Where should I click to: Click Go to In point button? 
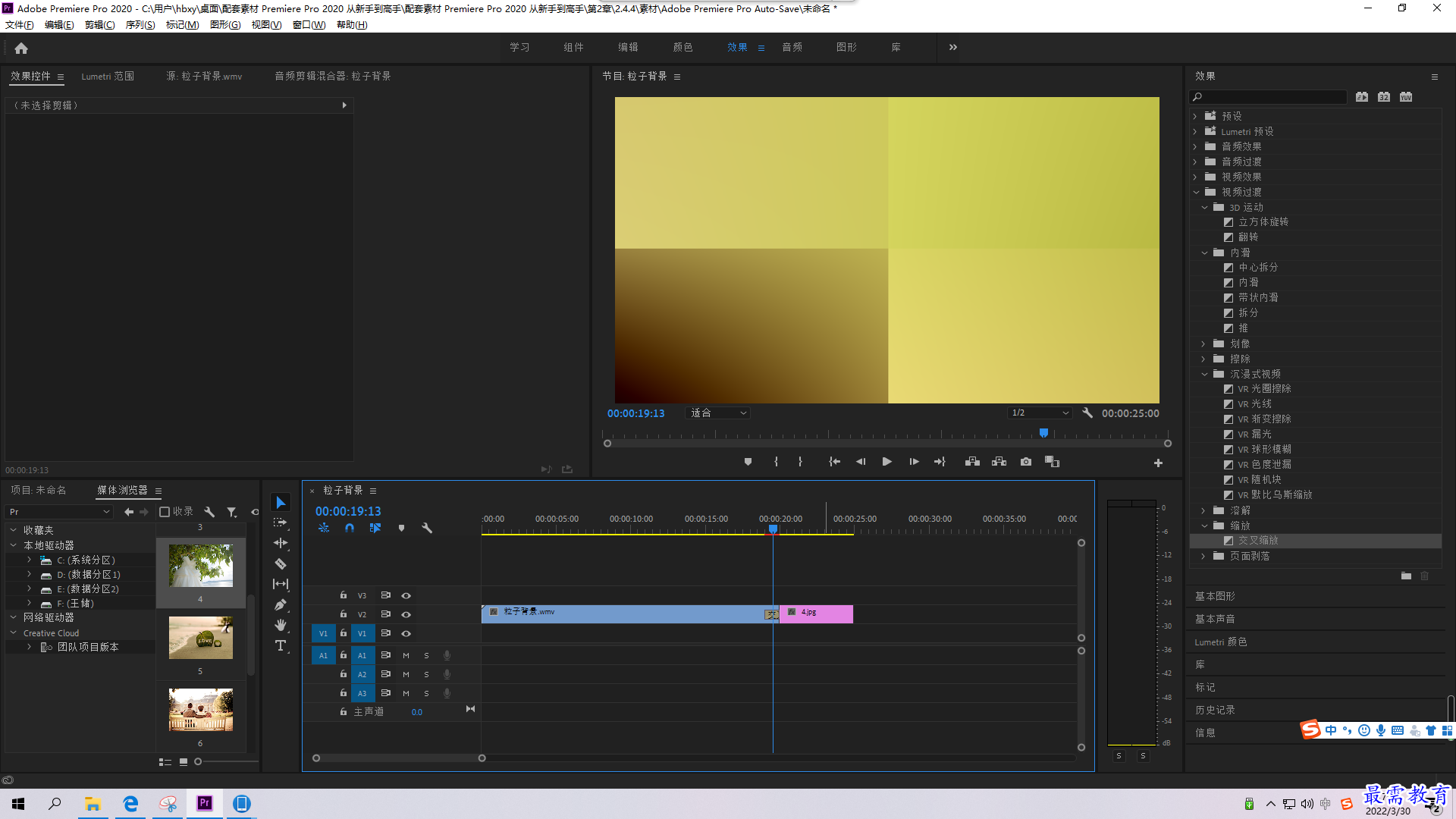(x=834, y=462)
